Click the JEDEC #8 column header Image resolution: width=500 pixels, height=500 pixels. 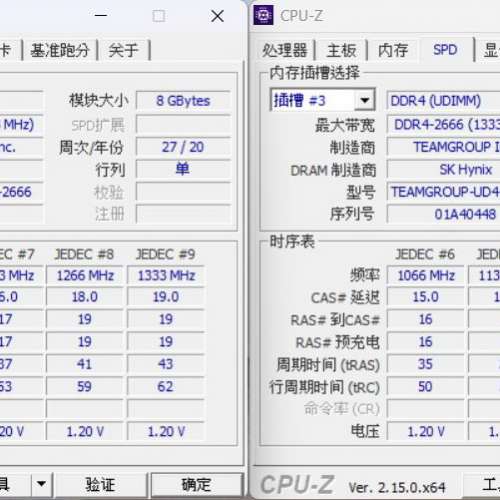[84, 254]
